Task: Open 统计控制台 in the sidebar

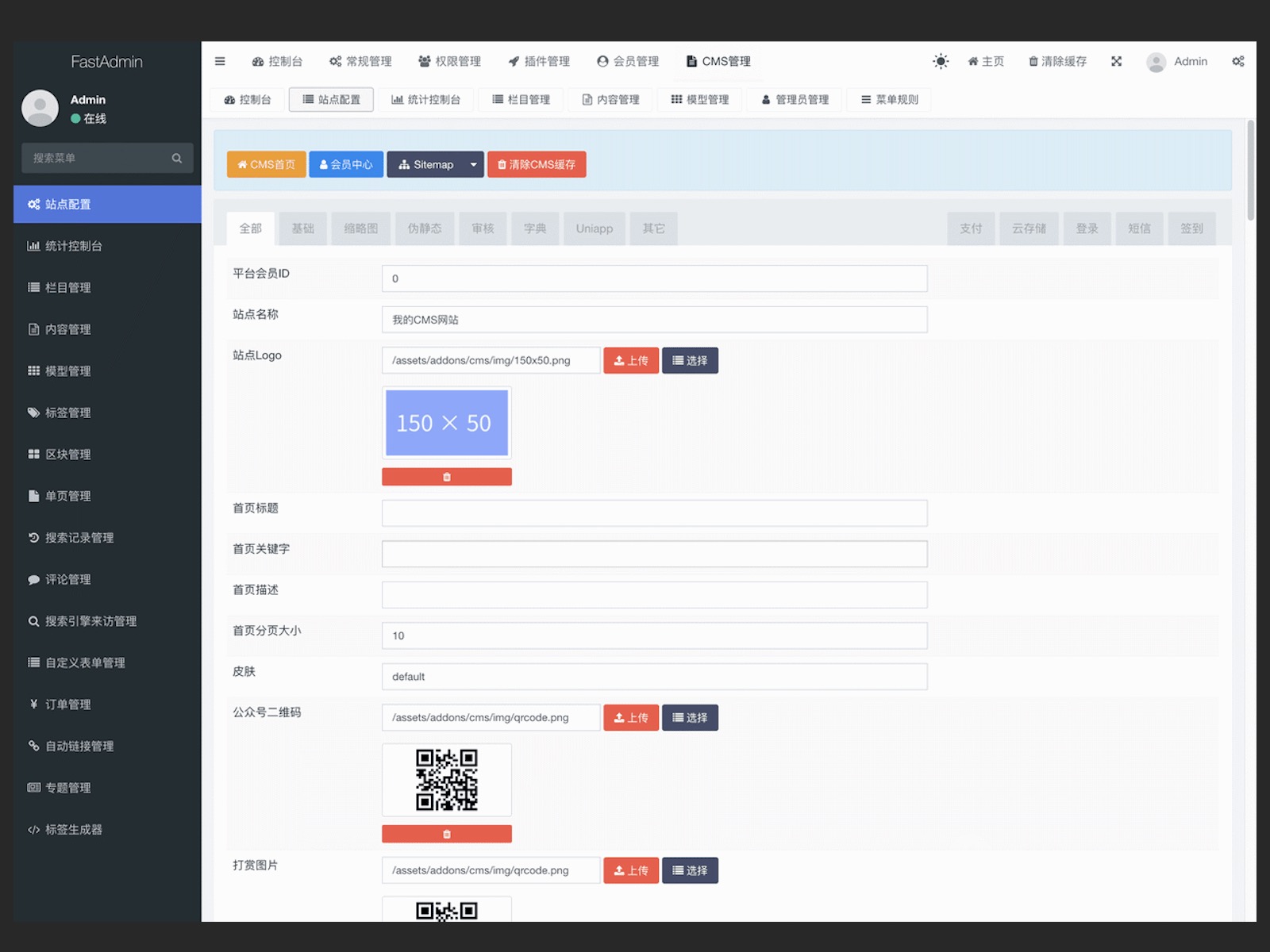Action: [x=107, y=246]
